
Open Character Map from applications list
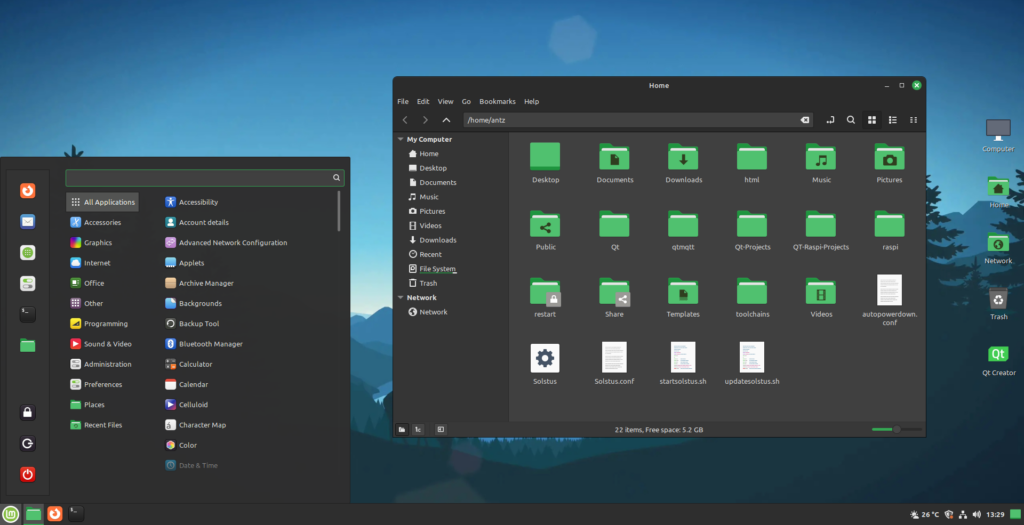[x=195, y=424]
